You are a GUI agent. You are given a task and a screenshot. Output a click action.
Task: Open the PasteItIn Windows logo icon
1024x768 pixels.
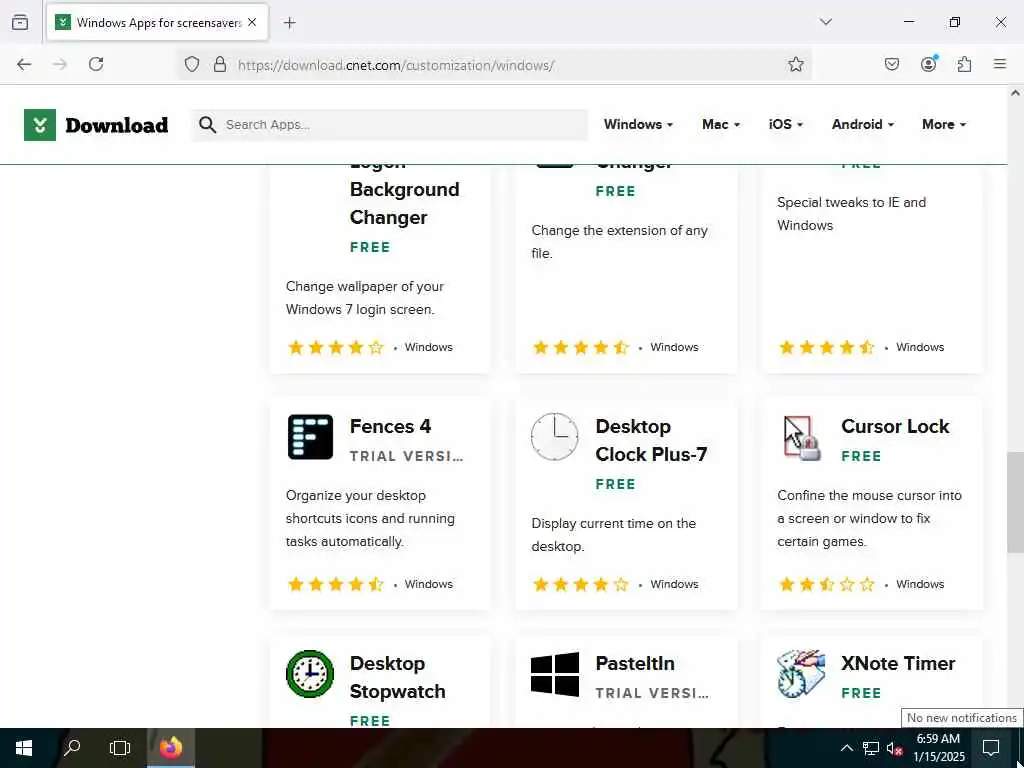tap(555, 674)
